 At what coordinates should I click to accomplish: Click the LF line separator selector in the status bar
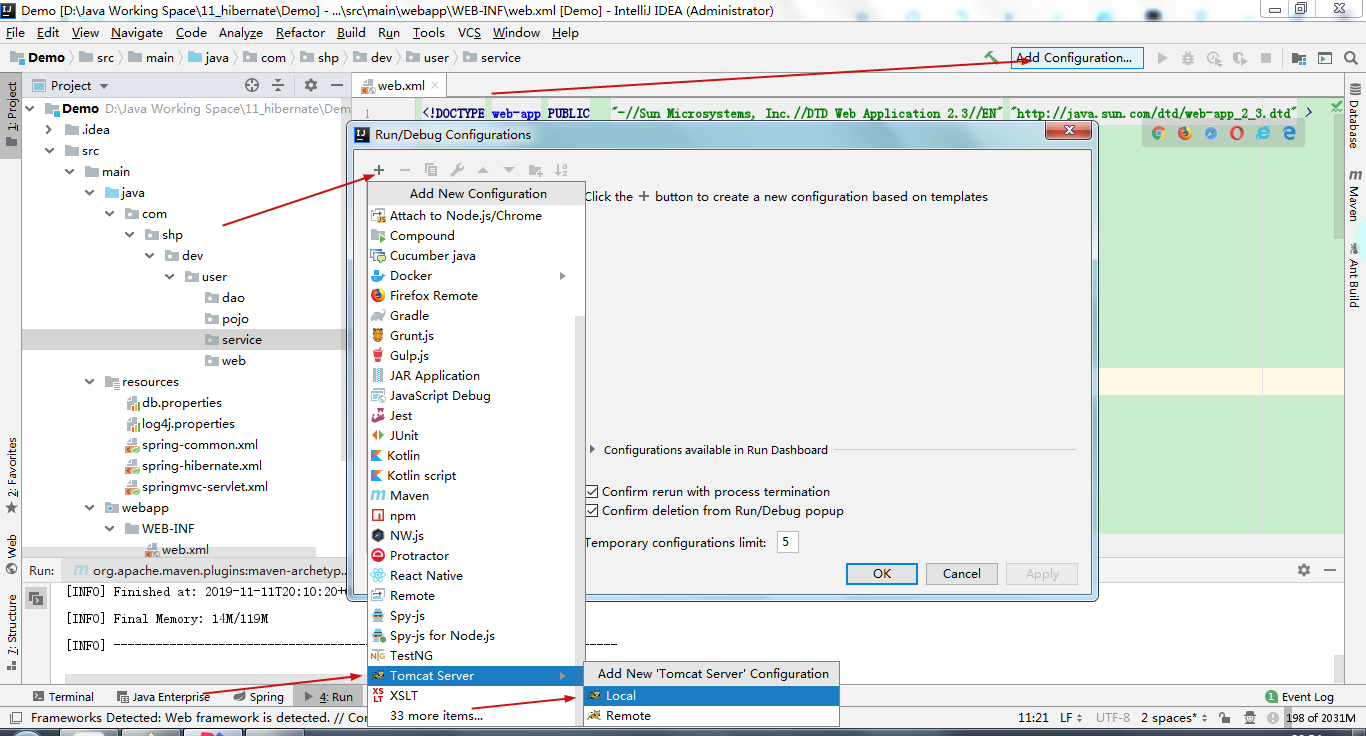(x=1070, y=718)
